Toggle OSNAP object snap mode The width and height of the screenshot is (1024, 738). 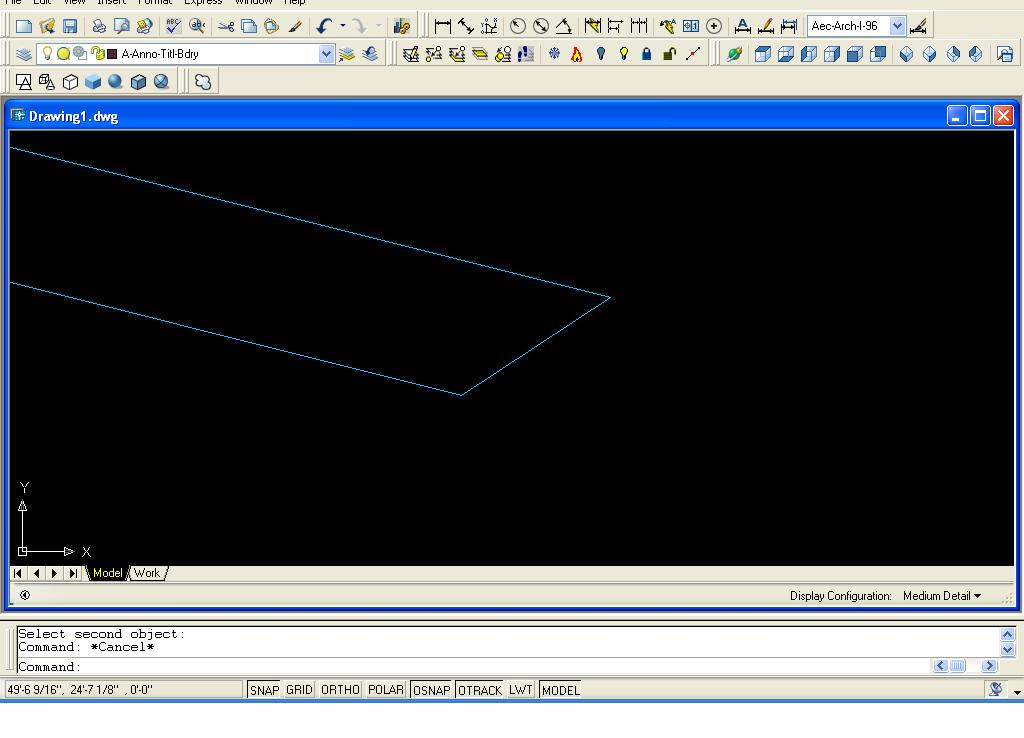pos(431,690)
